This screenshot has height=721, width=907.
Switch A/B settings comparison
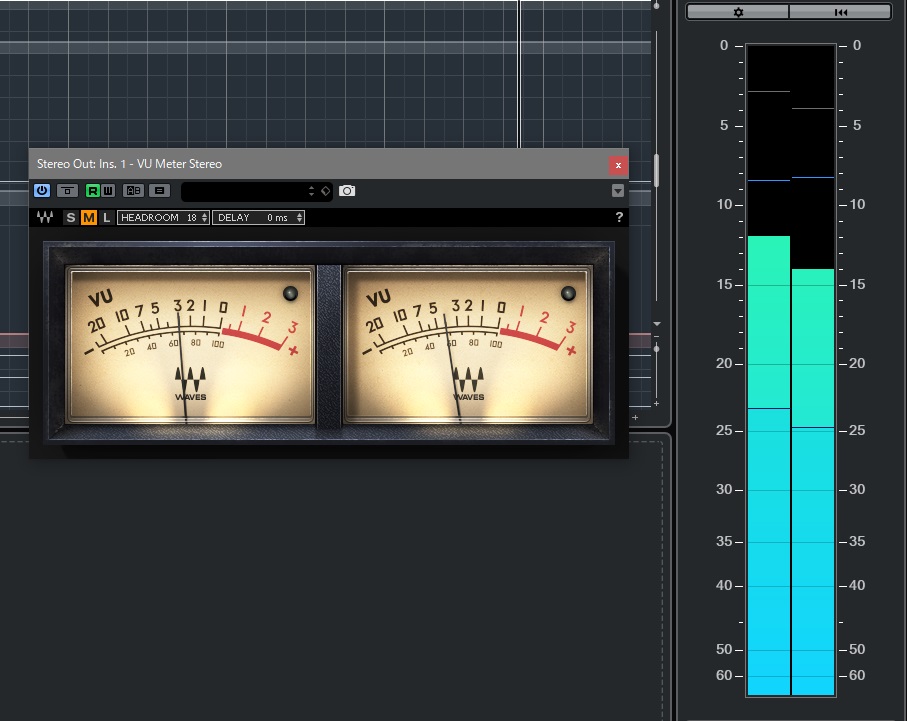134,190
